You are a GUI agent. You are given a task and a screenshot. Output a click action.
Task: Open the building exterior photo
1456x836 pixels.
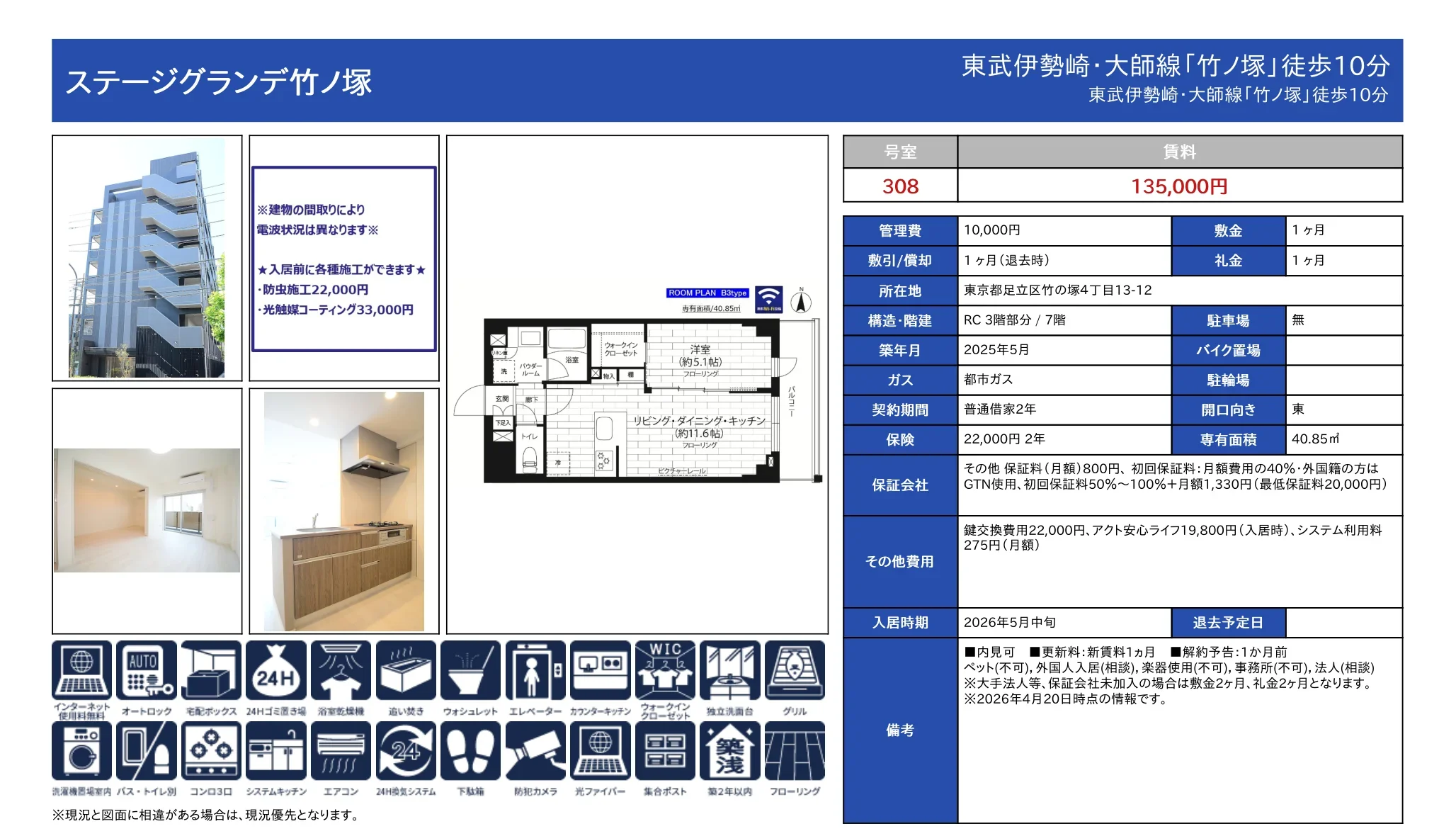click(147, 259)
